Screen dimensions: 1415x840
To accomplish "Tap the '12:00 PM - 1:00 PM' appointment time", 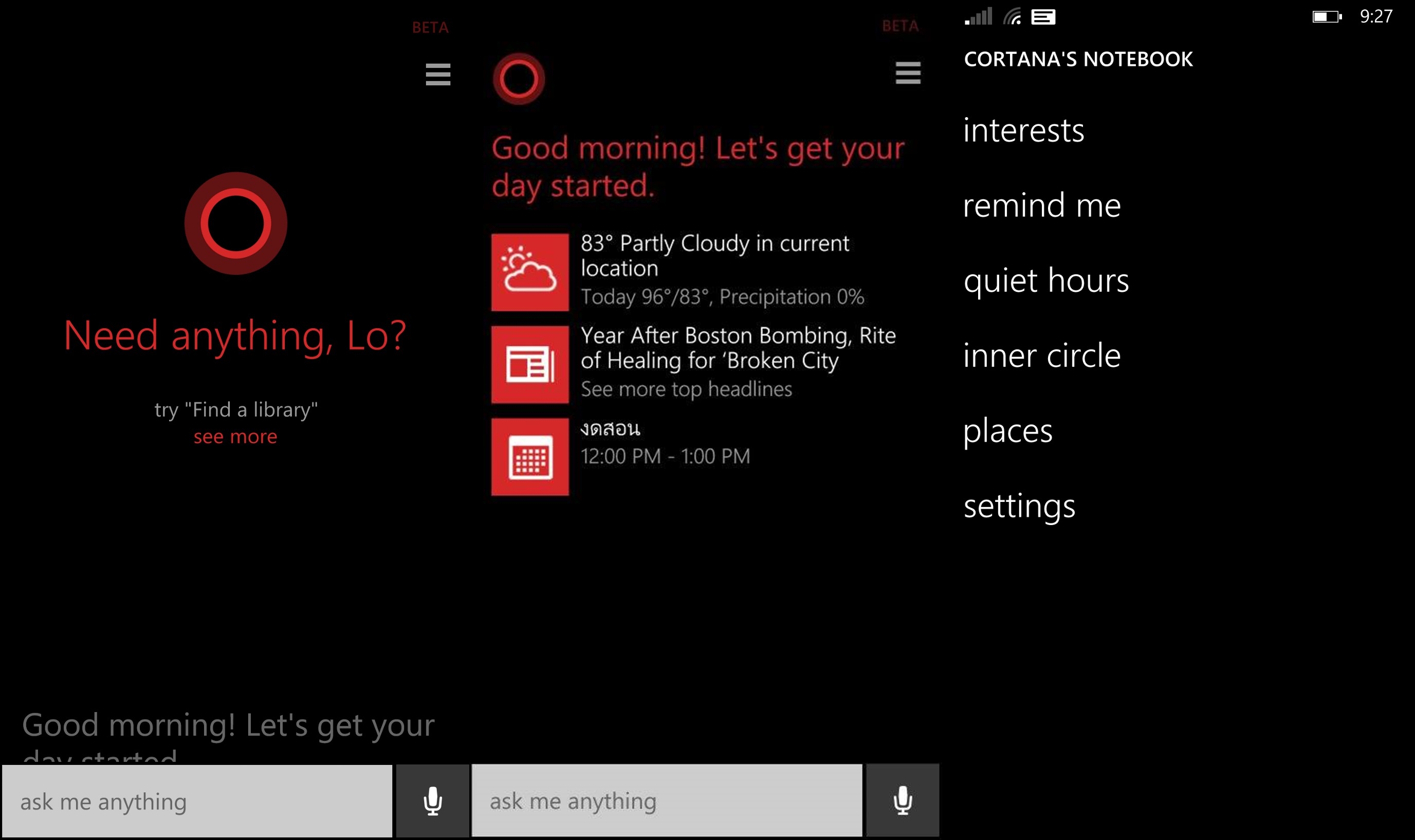I will coord(665,456).
